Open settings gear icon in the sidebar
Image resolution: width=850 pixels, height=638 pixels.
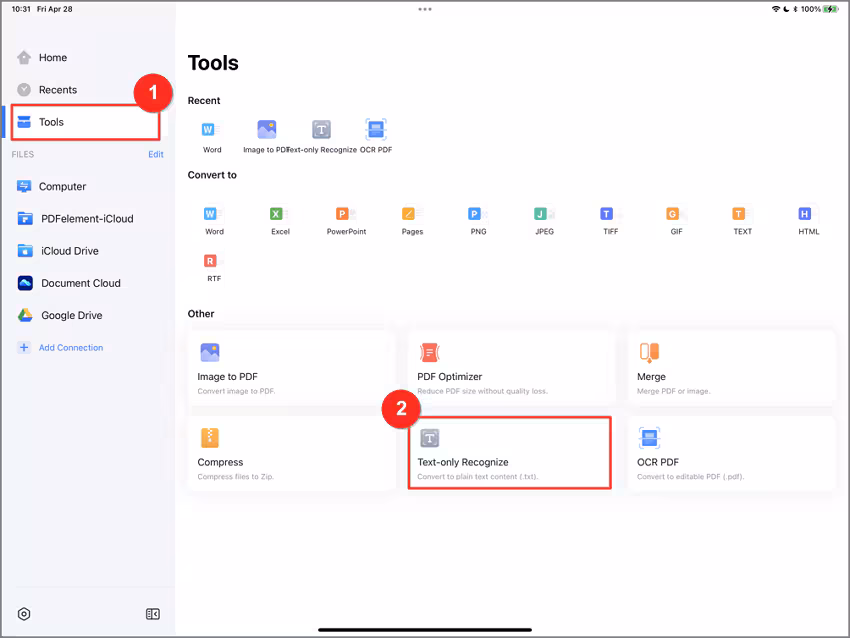24,614
